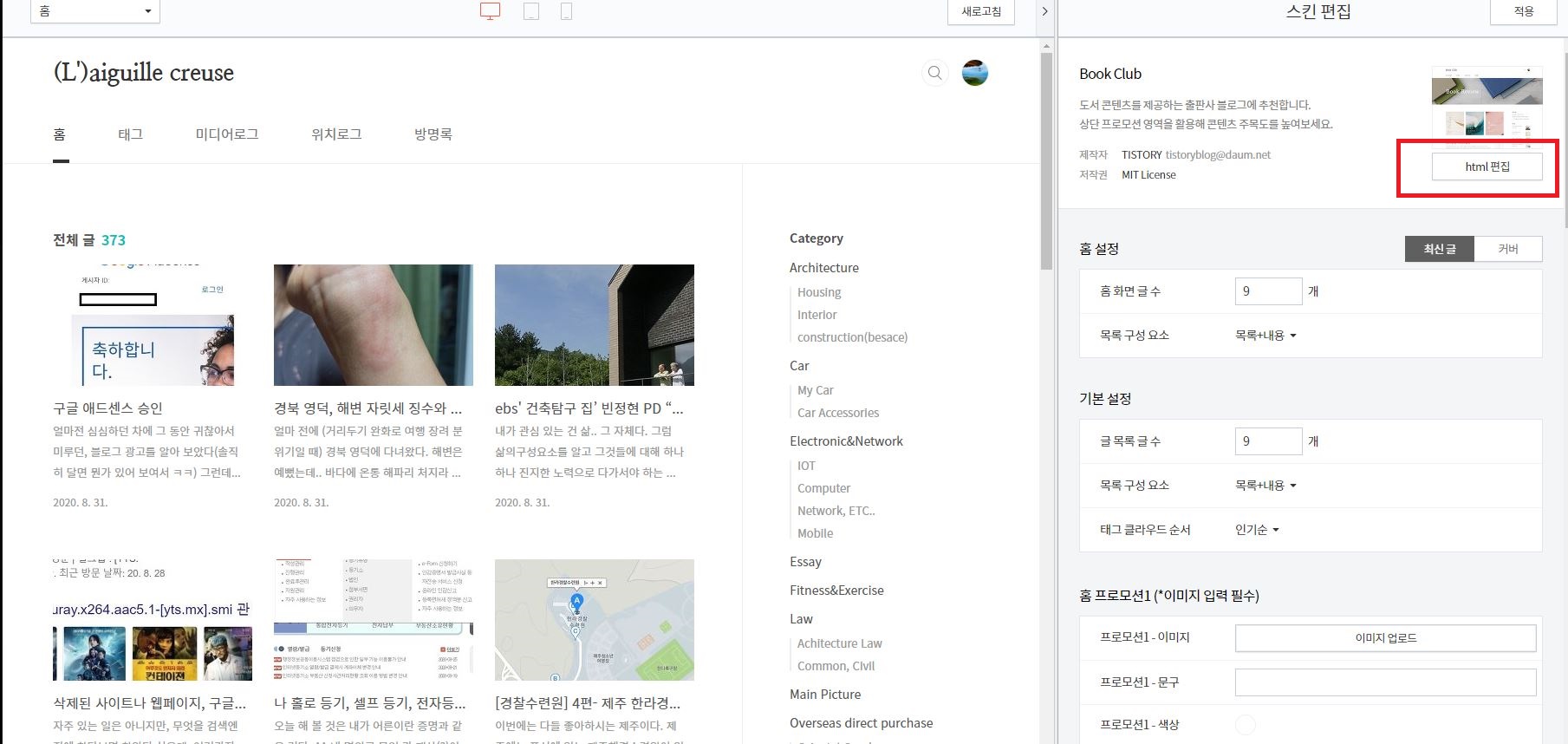Screen dimensions: 1568x744
Task: Click the 경북 영덕, 해변 자릿세 post title
Action: tap(368, 408)
